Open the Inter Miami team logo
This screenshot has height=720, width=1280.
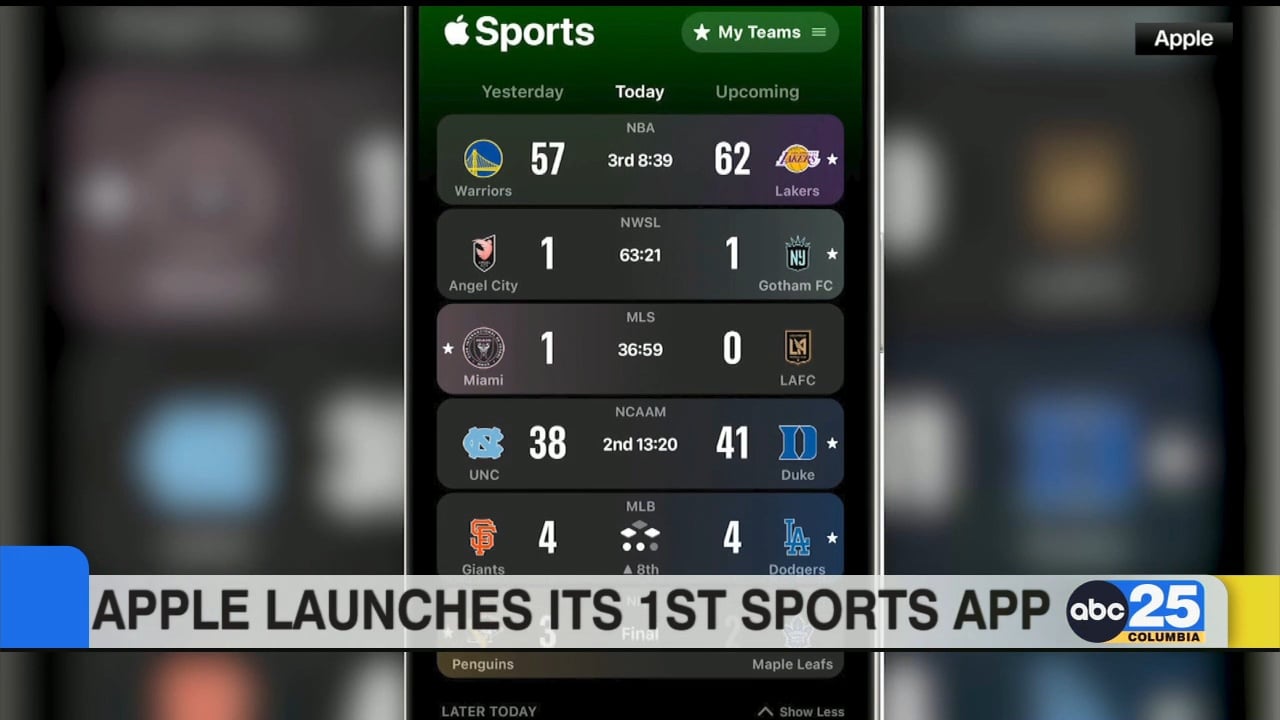(x=484, y=348)
